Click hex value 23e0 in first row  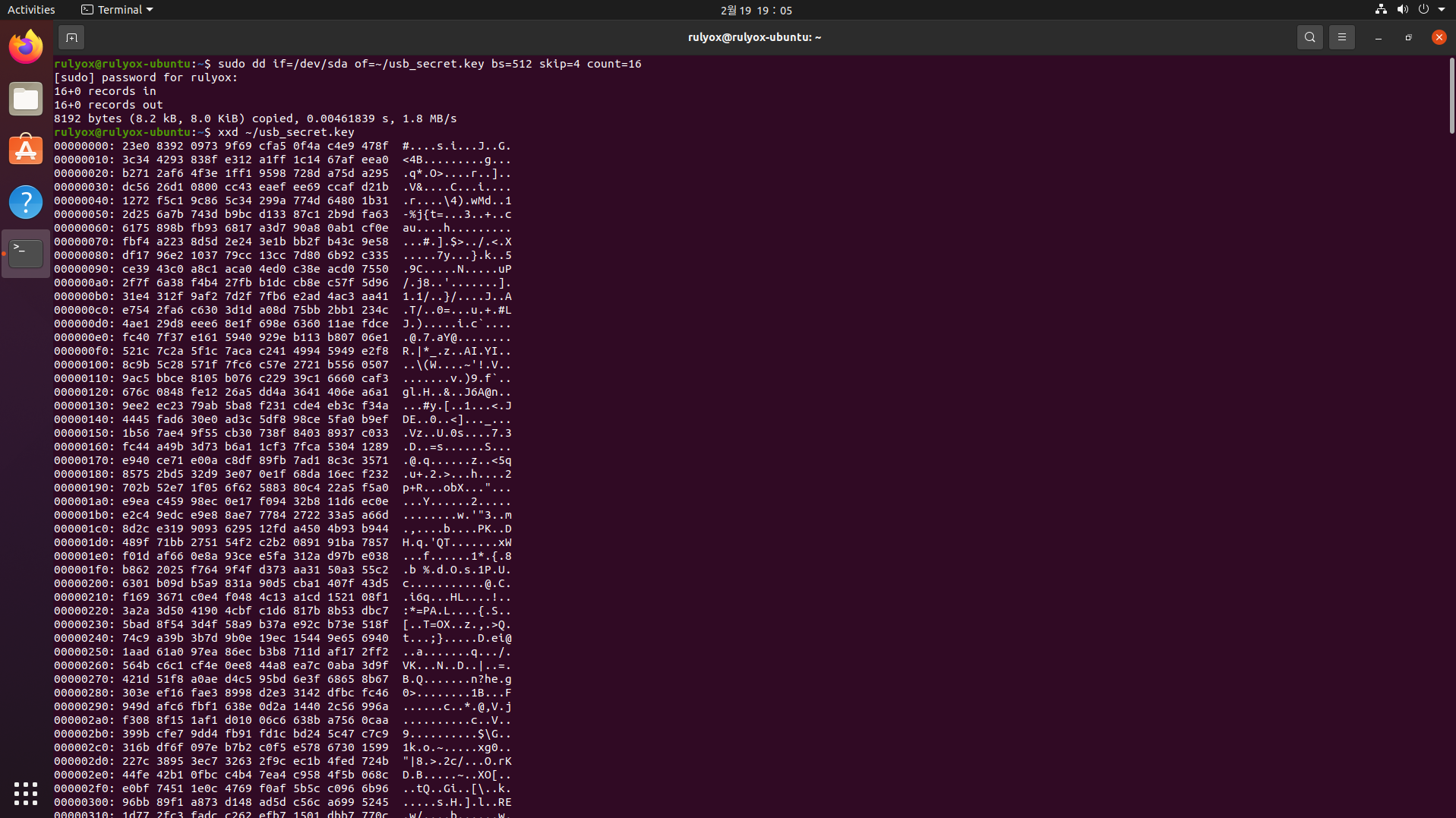(135, 146)
